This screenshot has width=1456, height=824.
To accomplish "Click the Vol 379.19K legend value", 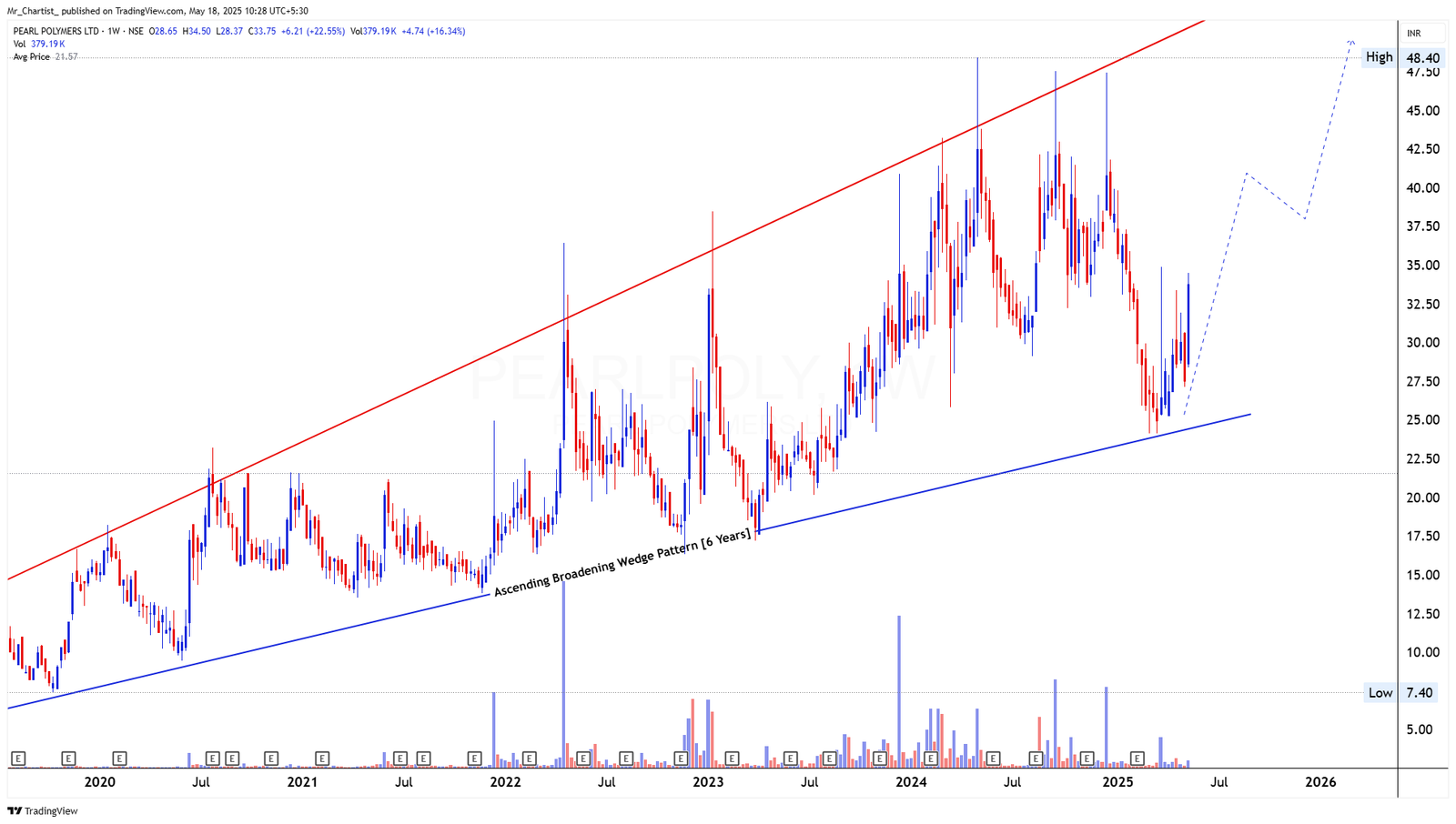I will tap(41, 43).
